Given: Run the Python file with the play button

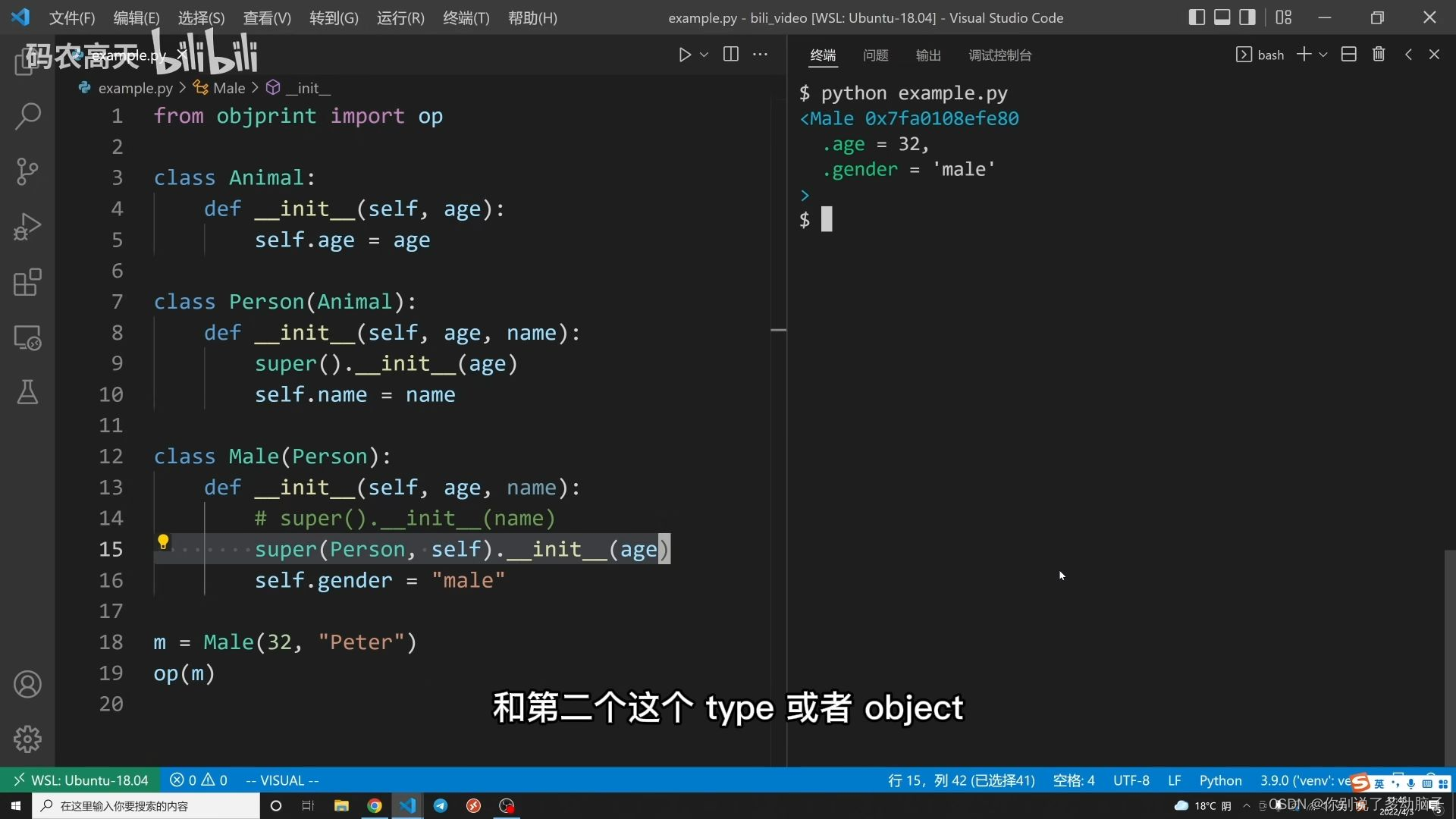Looking at the screenshot, I should 685,55.
